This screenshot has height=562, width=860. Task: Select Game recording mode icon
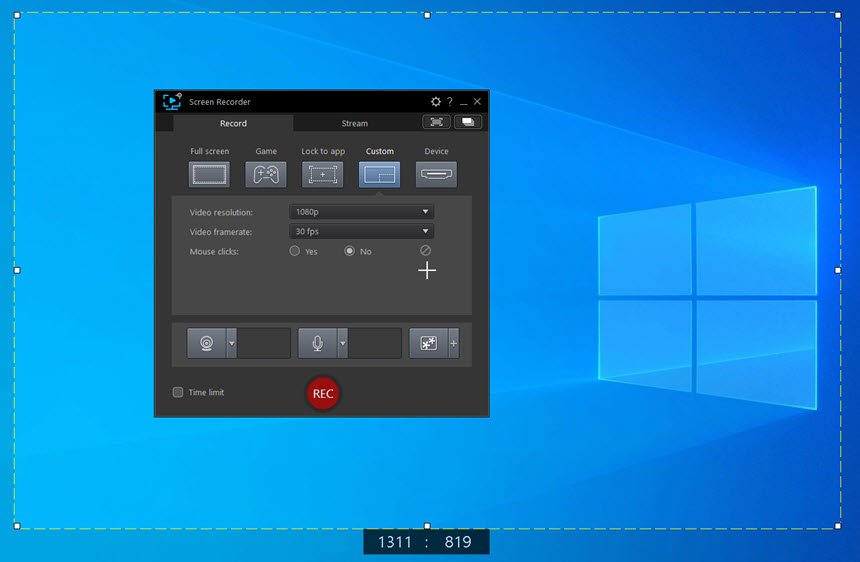pos(265,174)
